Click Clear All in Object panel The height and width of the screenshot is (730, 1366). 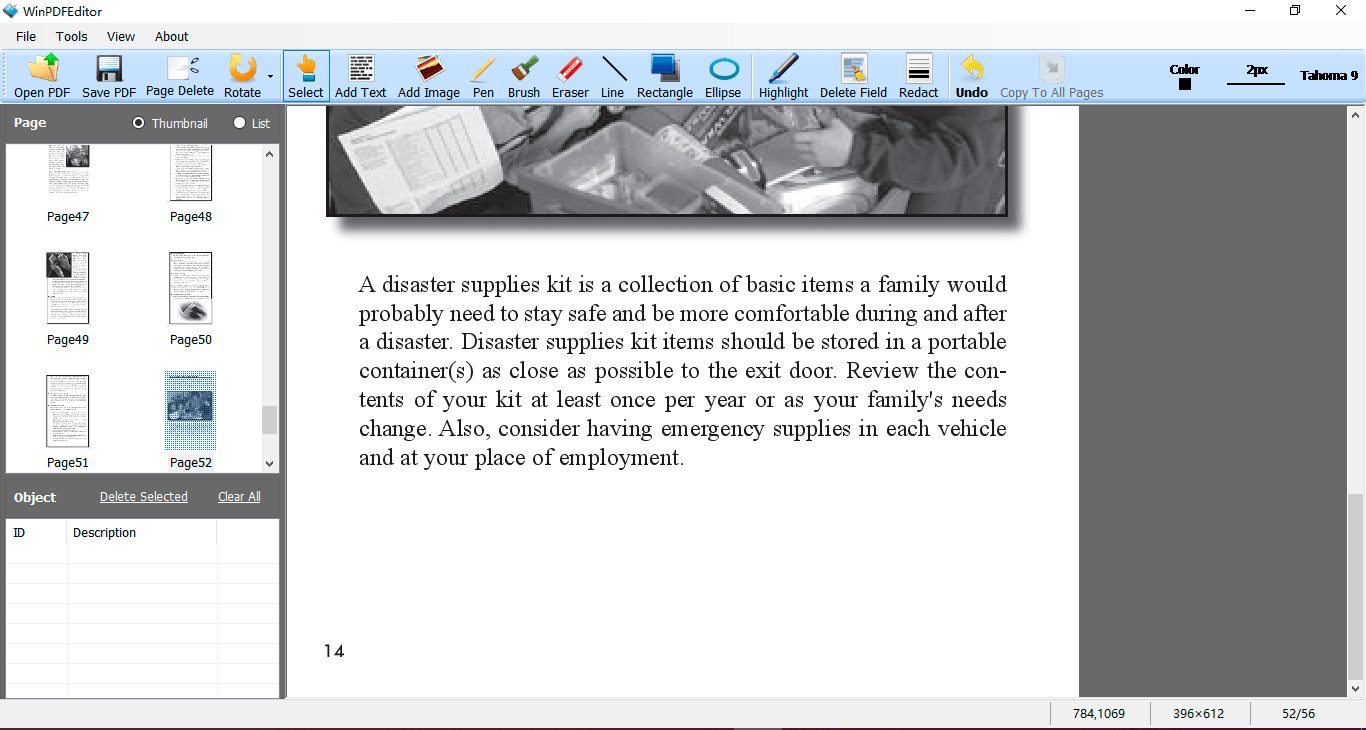238,496
